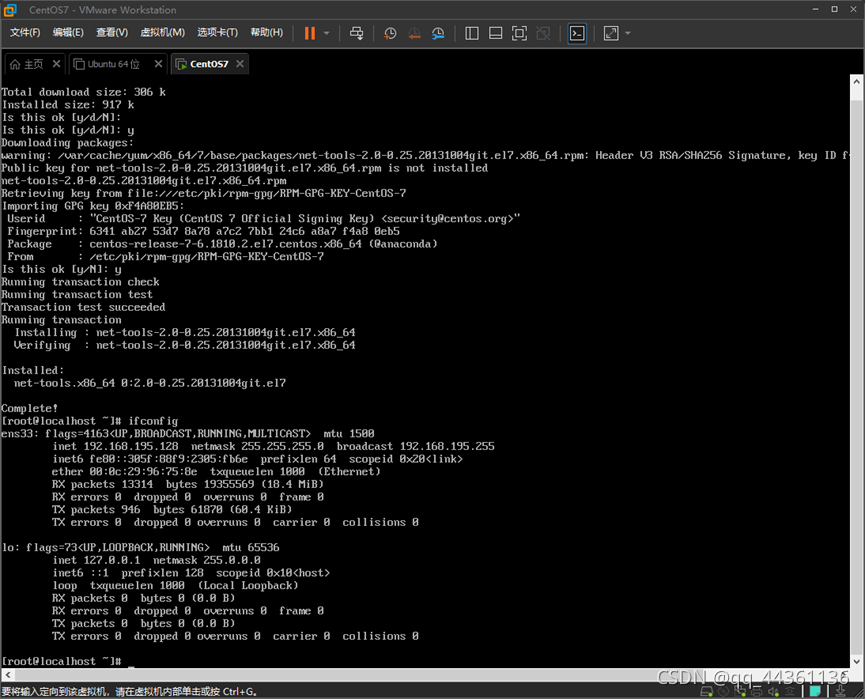This screenshot has width=865, height=699.
Task: Open the power options dropdown beside the pause button
Action: point(327,33)
